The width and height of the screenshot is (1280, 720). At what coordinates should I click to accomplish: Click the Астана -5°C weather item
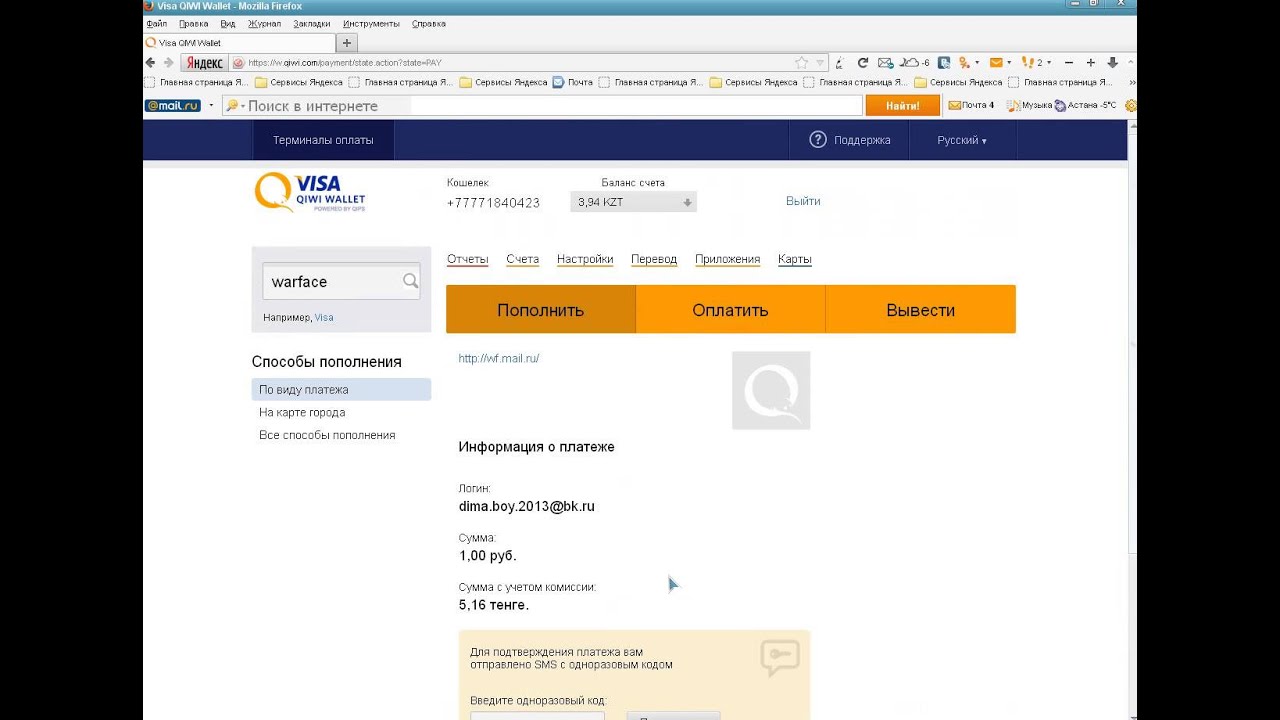1085,105
